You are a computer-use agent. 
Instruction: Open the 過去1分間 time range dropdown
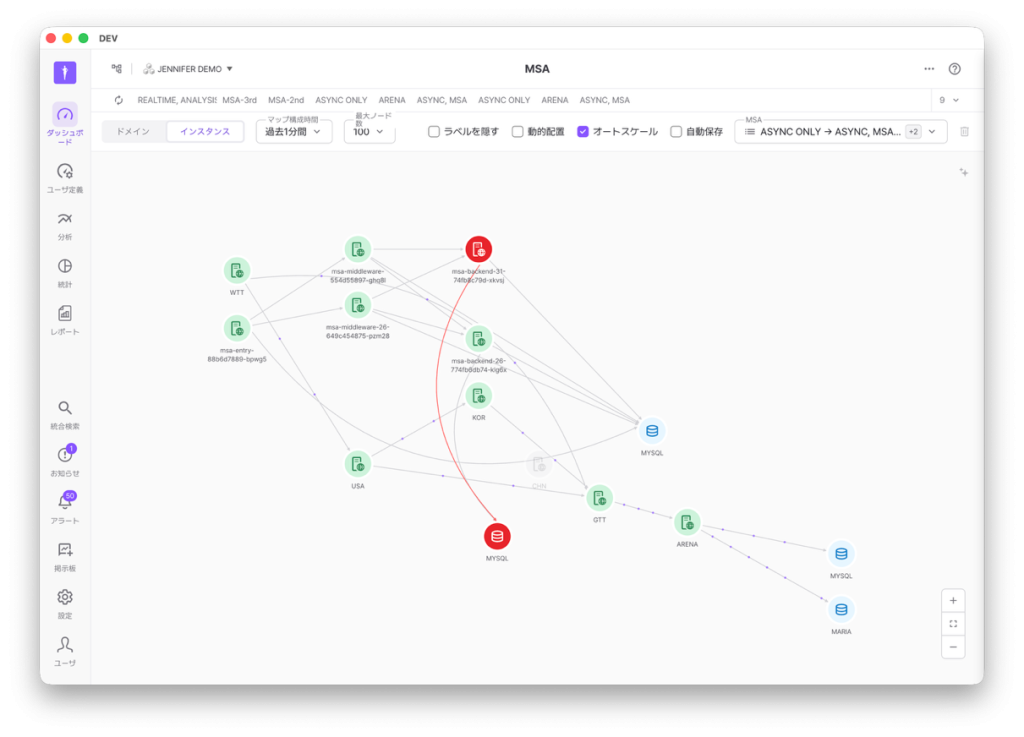(293, 131)
